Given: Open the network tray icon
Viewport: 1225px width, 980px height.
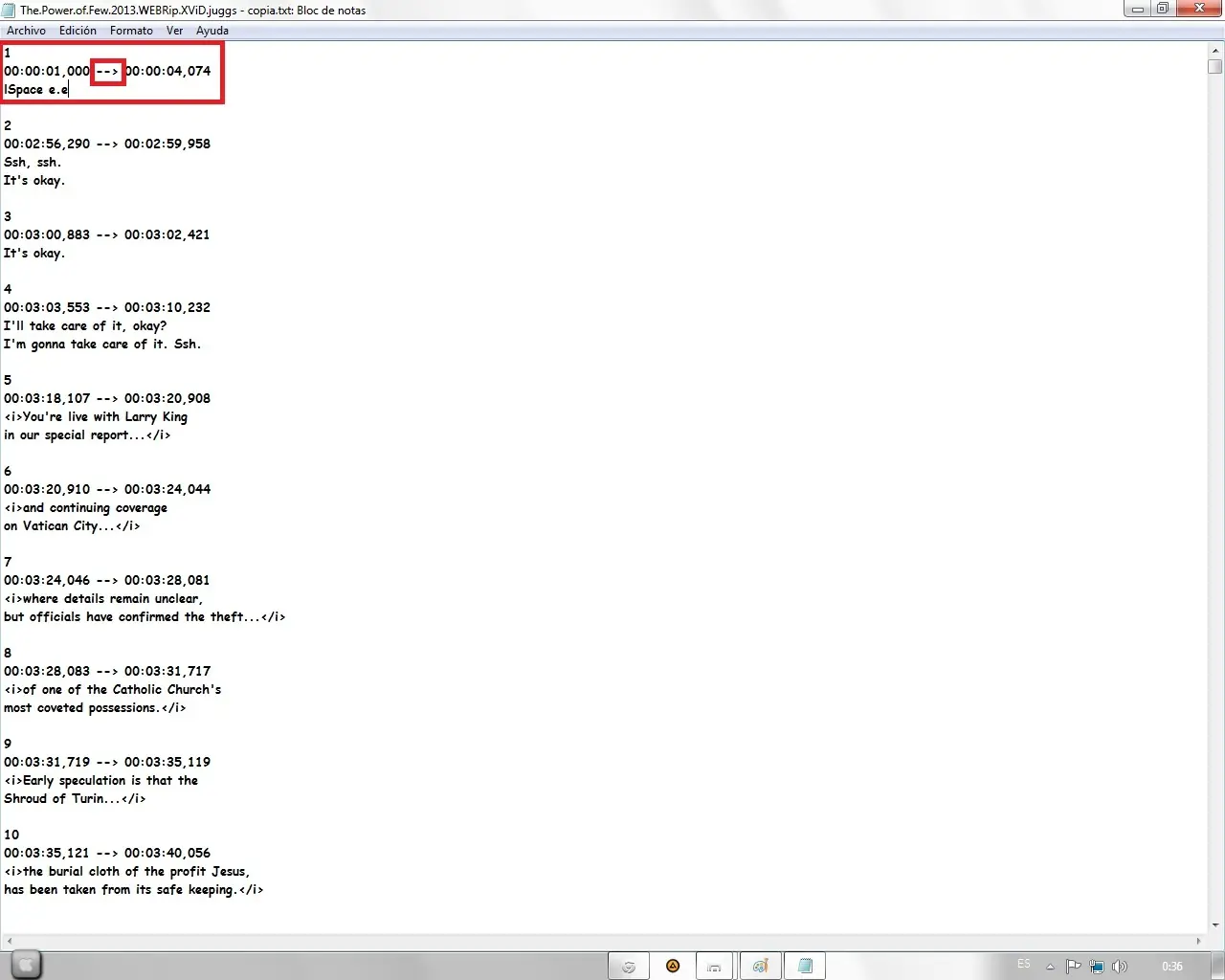Looking at the screenshot, I should [x=1097, y=967].
